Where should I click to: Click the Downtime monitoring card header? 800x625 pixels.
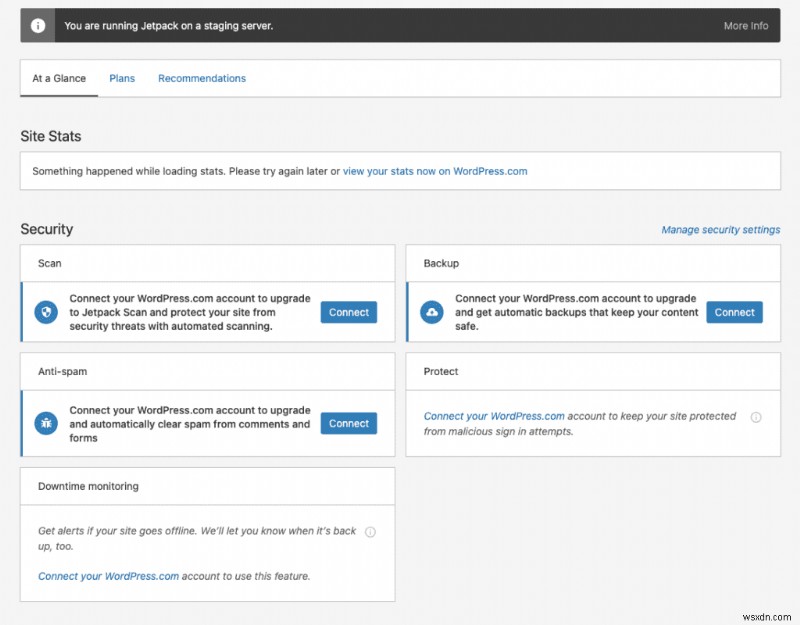[x=88, y=486]
